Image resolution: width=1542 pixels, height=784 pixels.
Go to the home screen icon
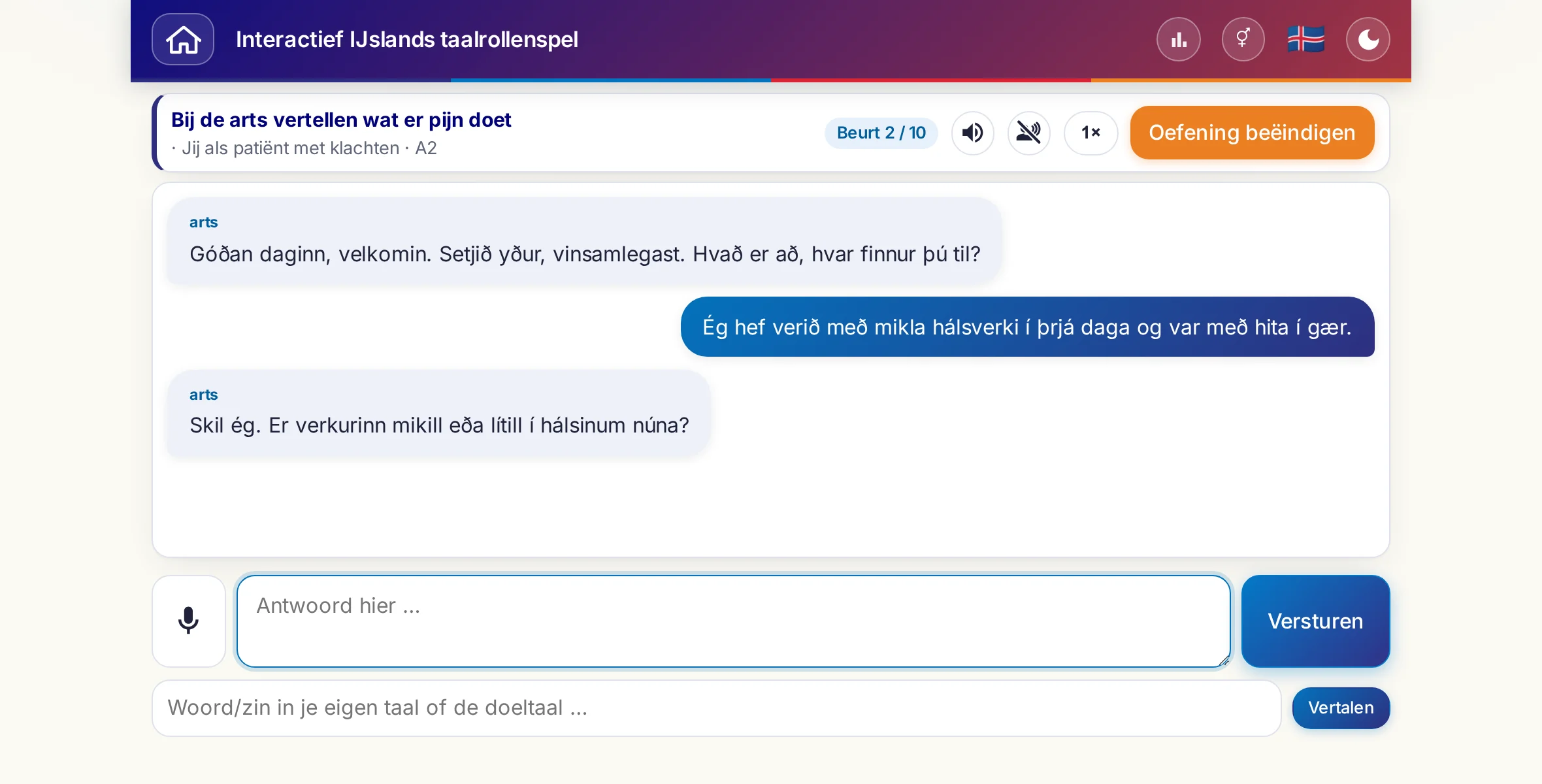pyautogui.click(x=183, y=39)
